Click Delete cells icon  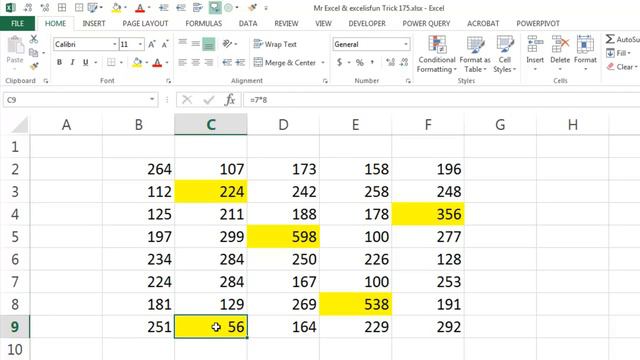pos(560,45)
